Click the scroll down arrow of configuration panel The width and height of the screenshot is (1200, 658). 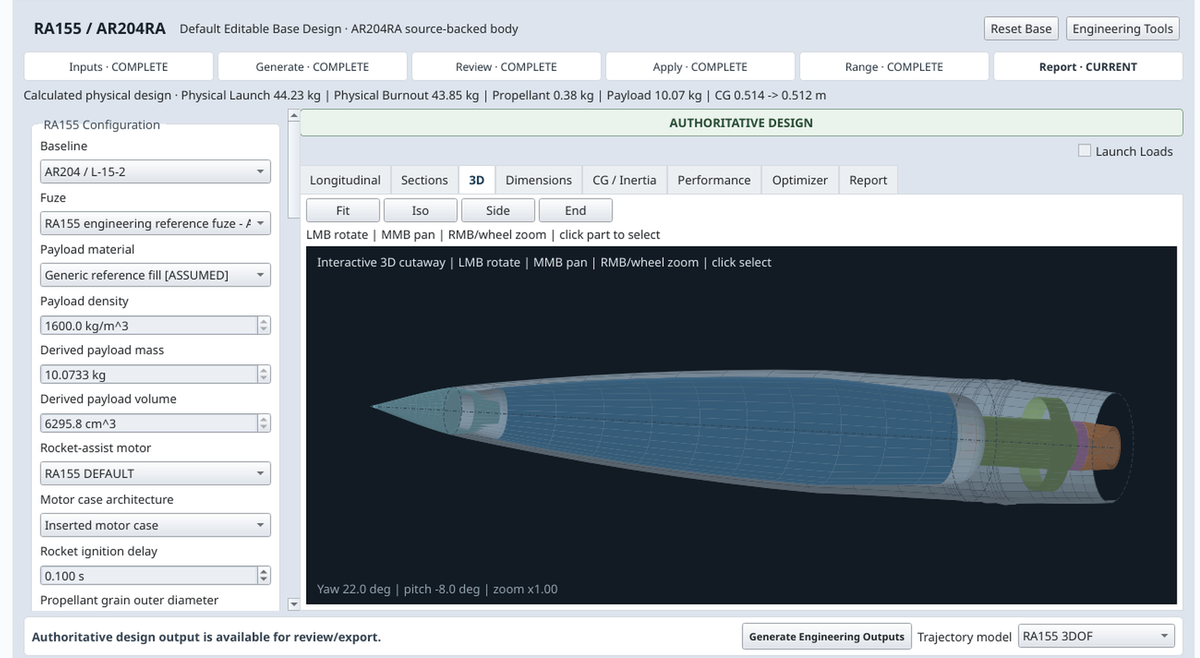click(293, 604)
